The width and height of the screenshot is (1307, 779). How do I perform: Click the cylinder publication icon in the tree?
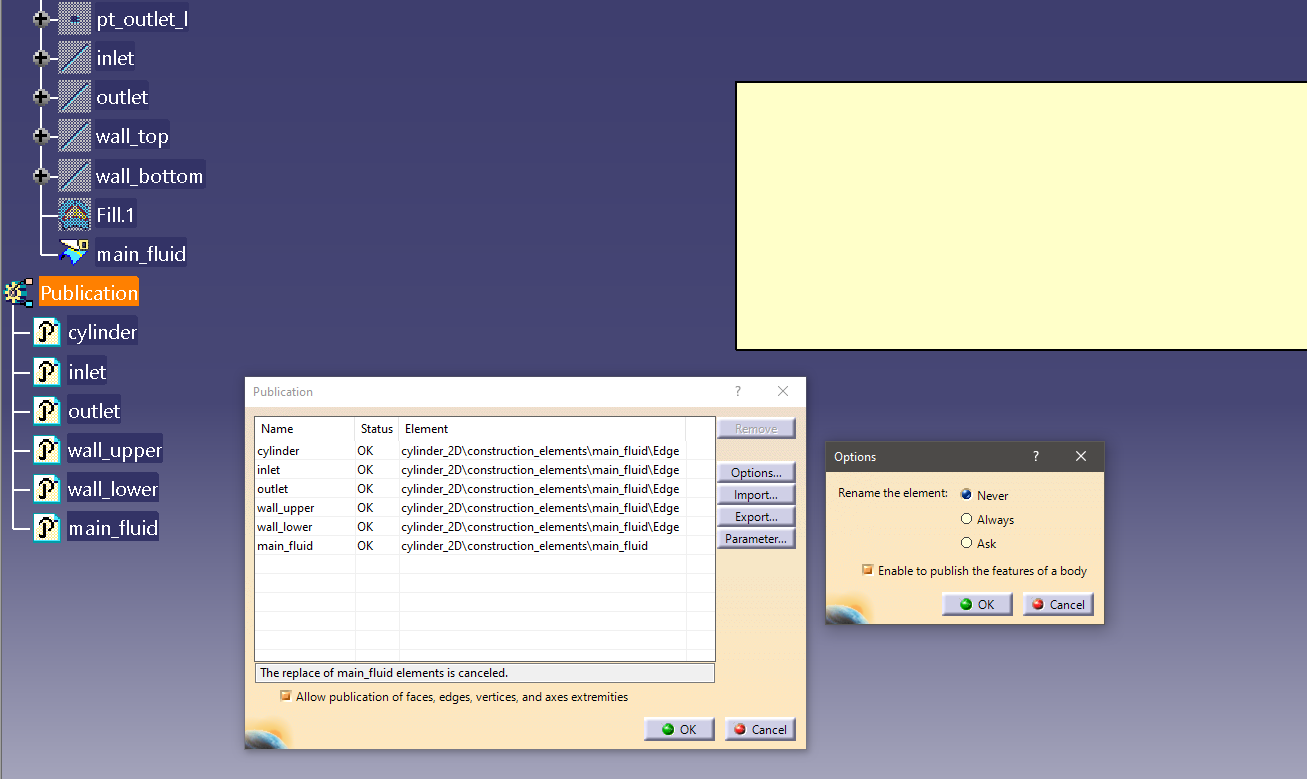click(x=47, y=332)
